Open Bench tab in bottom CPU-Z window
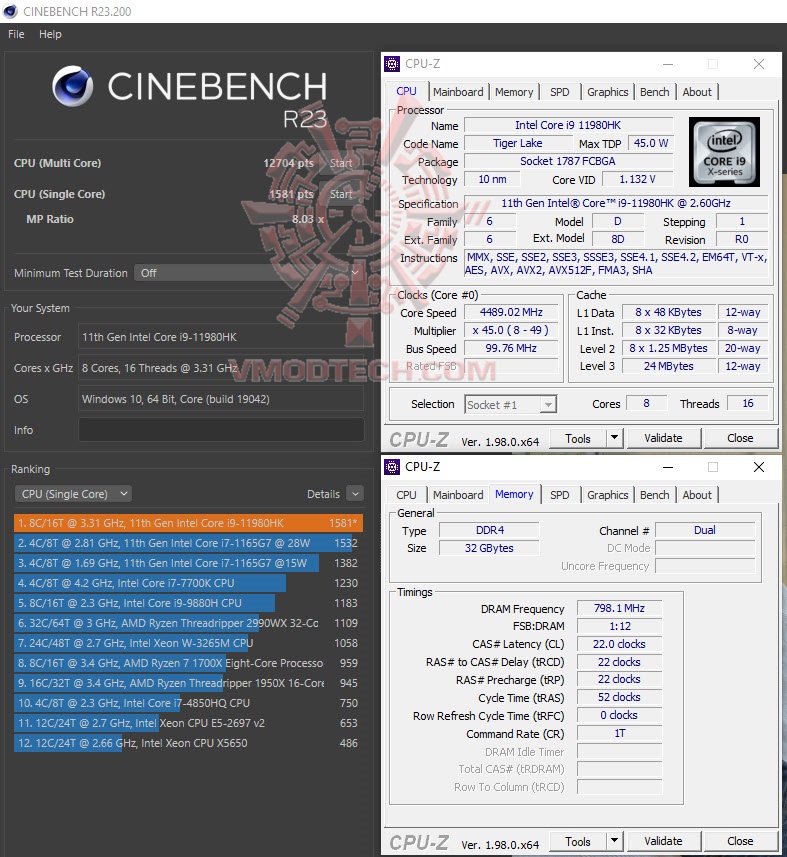Viewport: 787px width, 857px height. click(x=654, y=495)
